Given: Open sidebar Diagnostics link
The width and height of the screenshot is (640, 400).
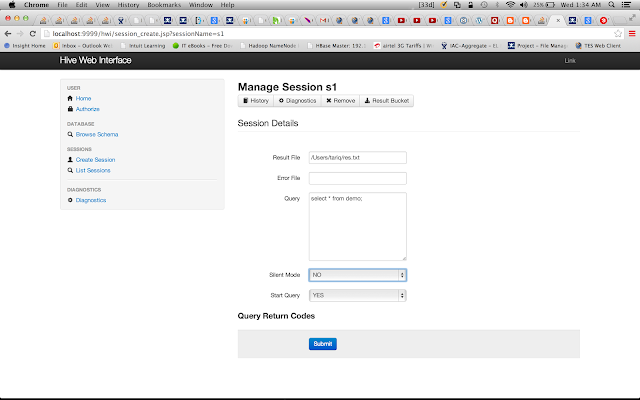Looking at the screenshot, I should pos(91,200).
